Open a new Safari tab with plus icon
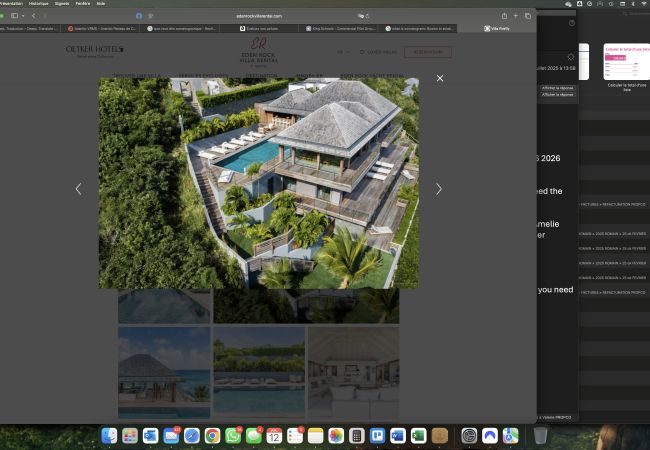 pyautogui.click(x=516, y=16)
